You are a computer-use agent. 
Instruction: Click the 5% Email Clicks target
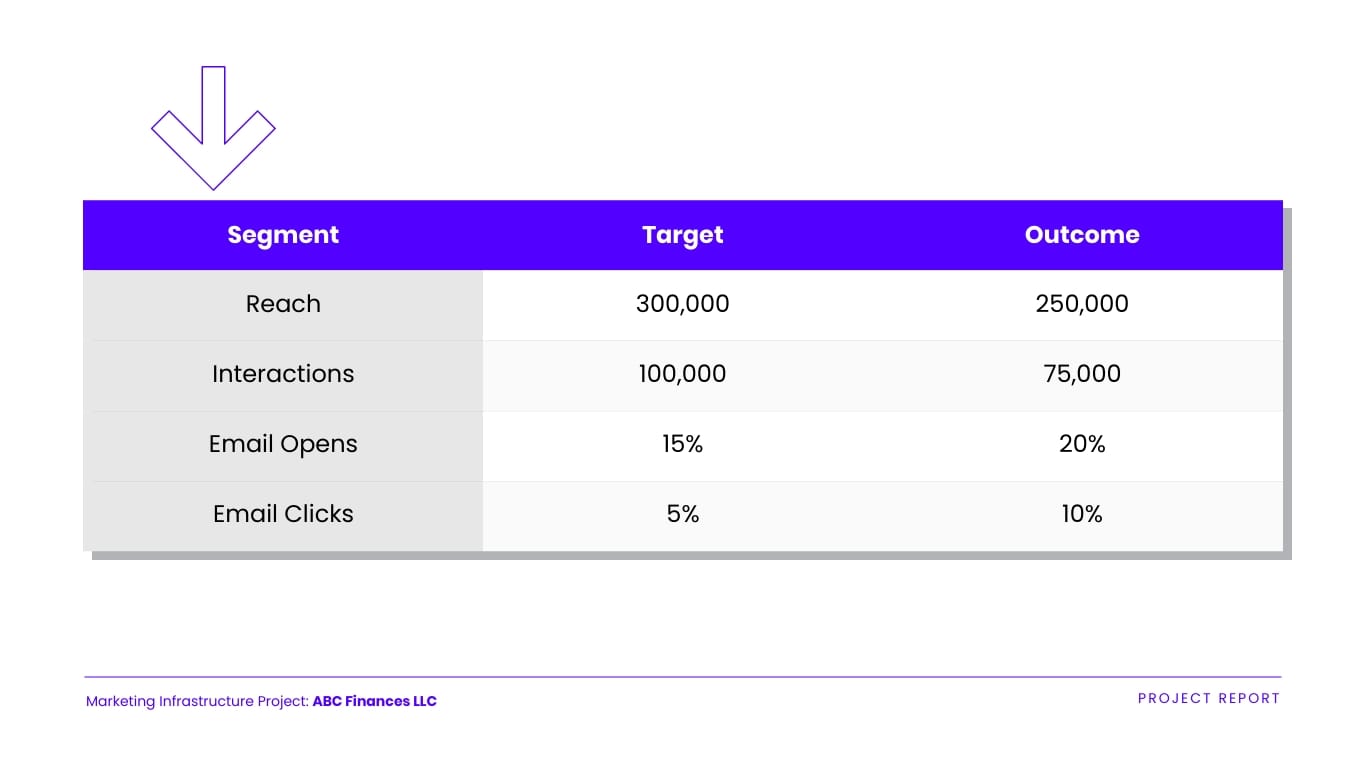click(x=682, y=514)
